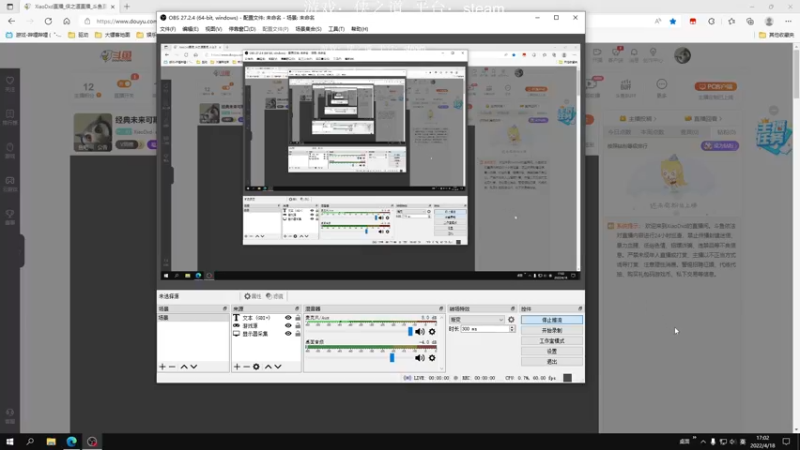
Task: Undock the scenes panel with its header icon
Action: point(224,309)
